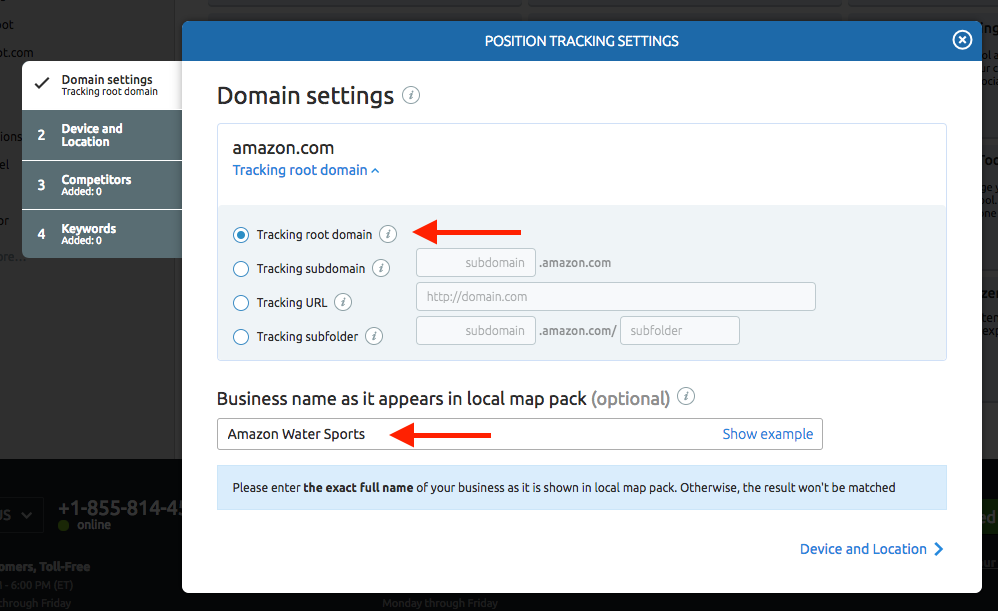
Task: Go to Competitors step 3
Action: 102,185
